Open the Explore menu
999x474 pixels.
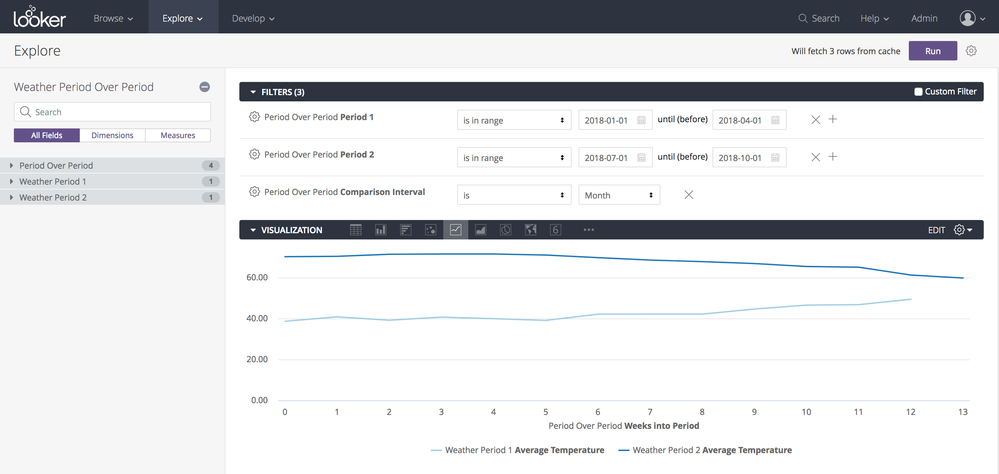(183, 18)
